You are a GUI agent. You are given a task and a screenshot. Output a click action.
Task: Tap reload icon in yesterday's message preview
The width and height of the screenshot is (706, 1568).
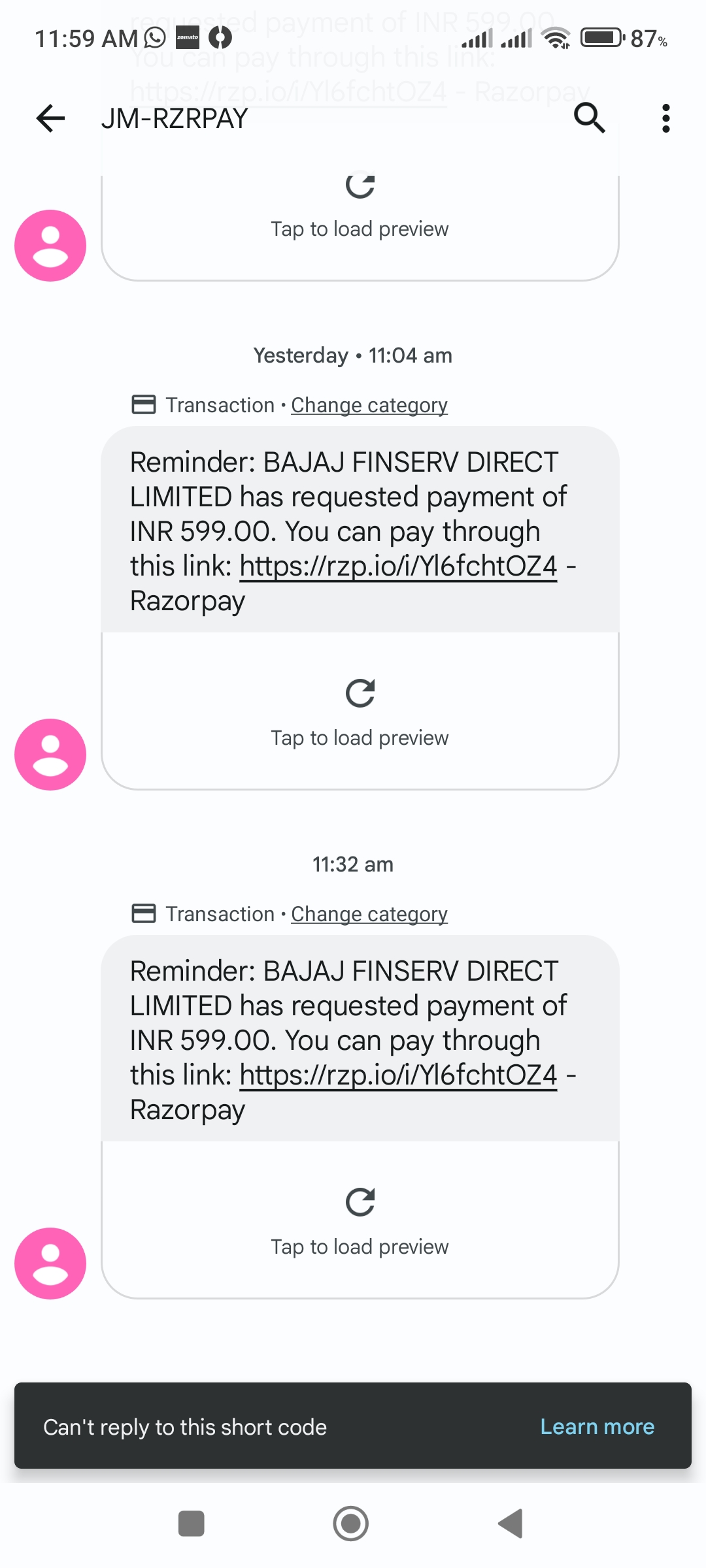coord(360,693)
